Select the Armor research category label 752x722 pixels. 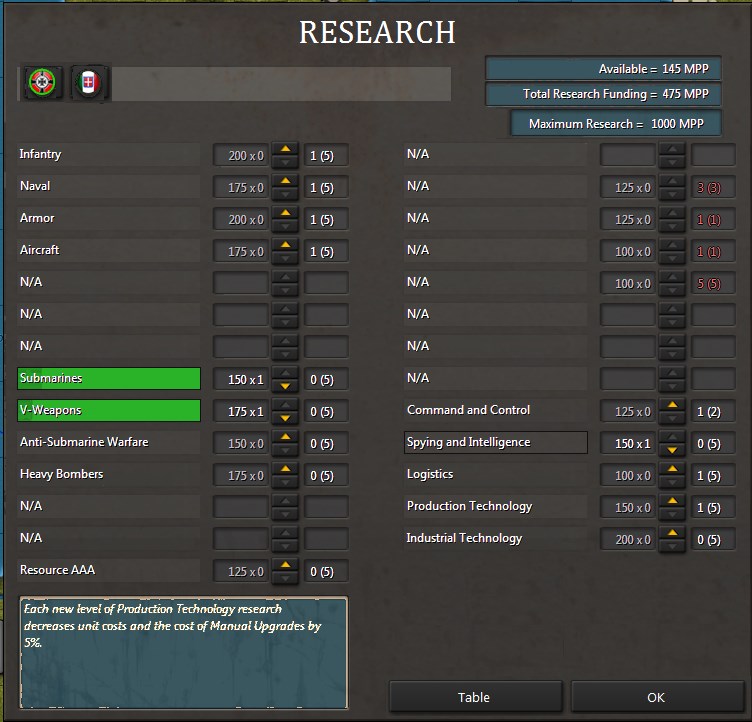pyautogui.click(x=108, y=218)
